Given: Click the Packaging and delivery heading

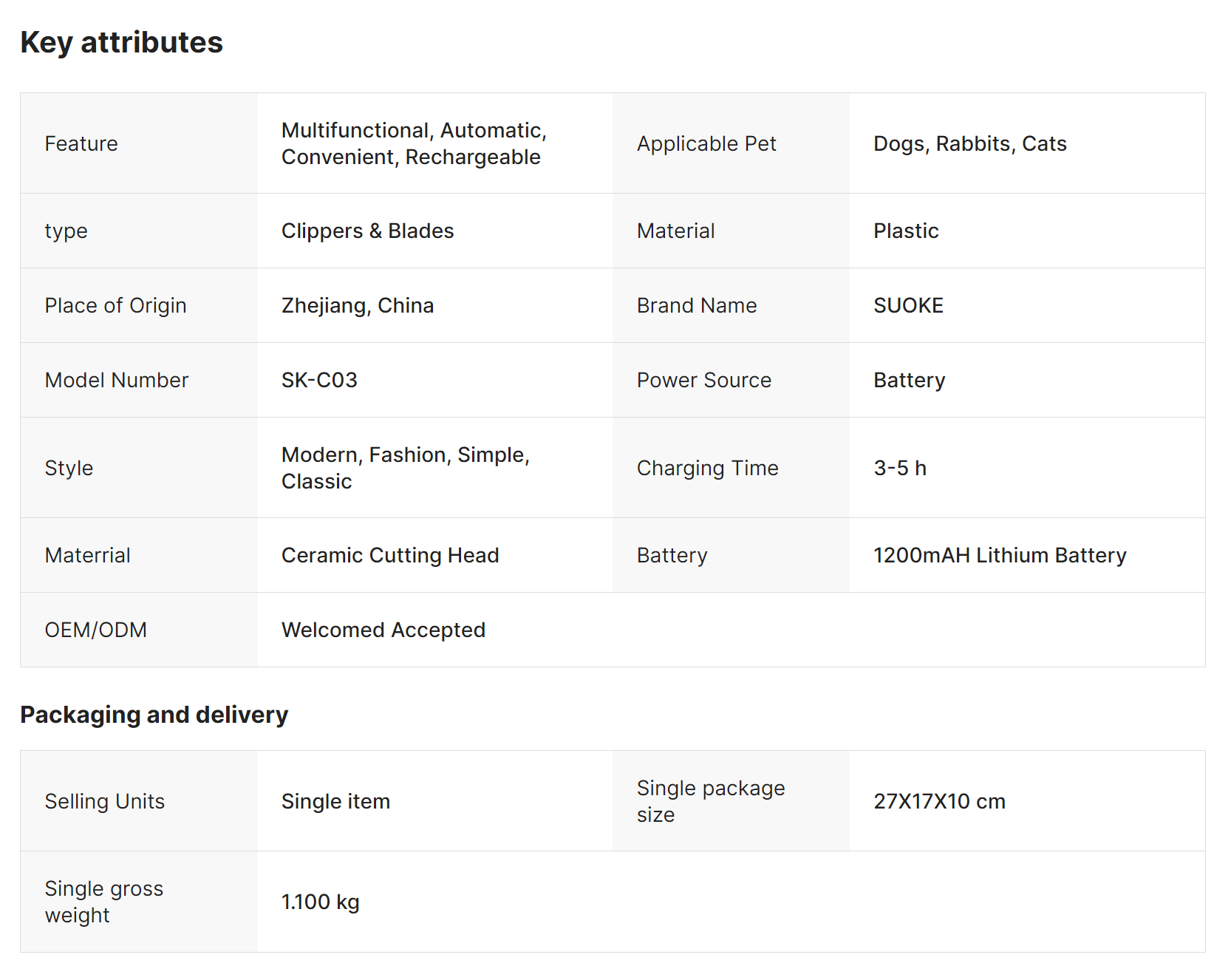Looking at the screenshot, I should [x=154, y=715].
